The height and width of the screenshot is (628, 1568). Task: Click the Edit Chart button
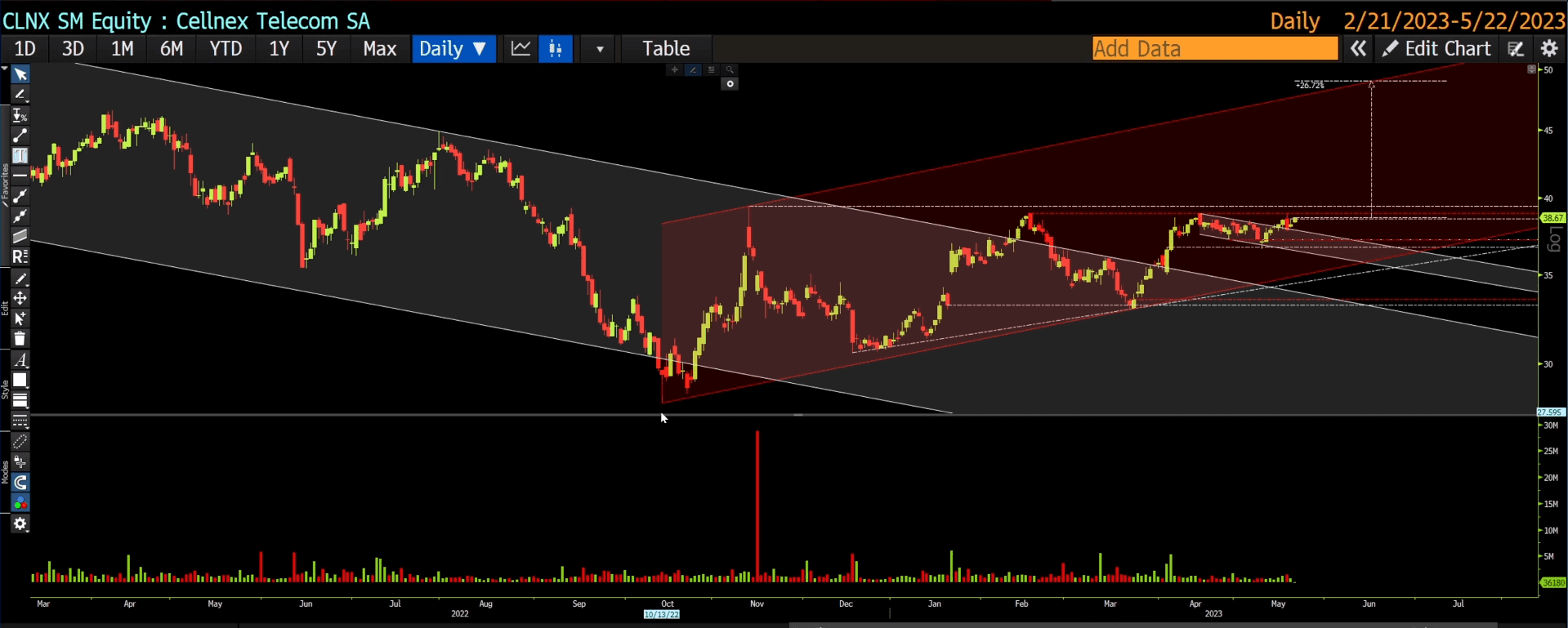click(1436, 49)
